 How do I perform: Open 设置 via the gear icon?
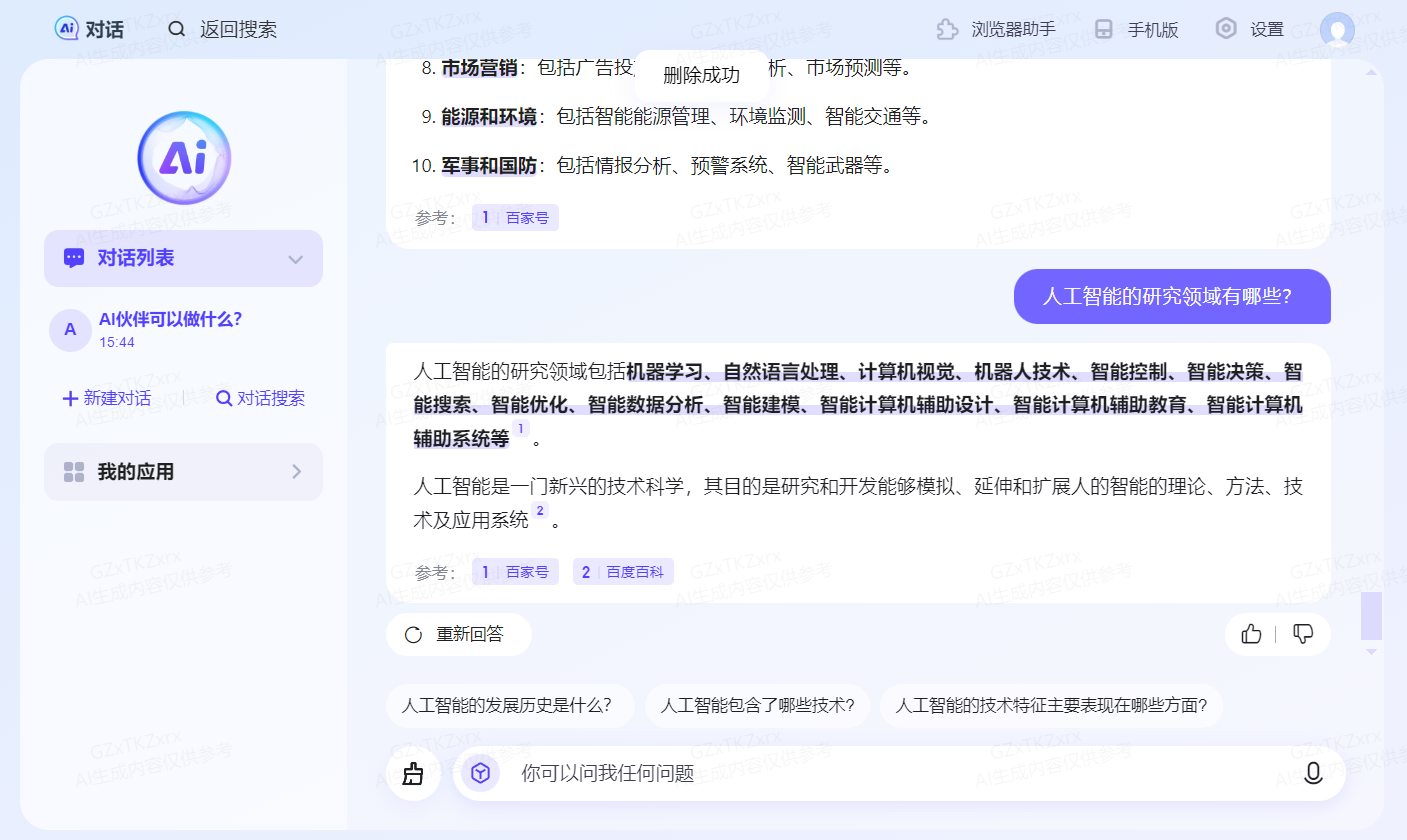[1226, 29]
